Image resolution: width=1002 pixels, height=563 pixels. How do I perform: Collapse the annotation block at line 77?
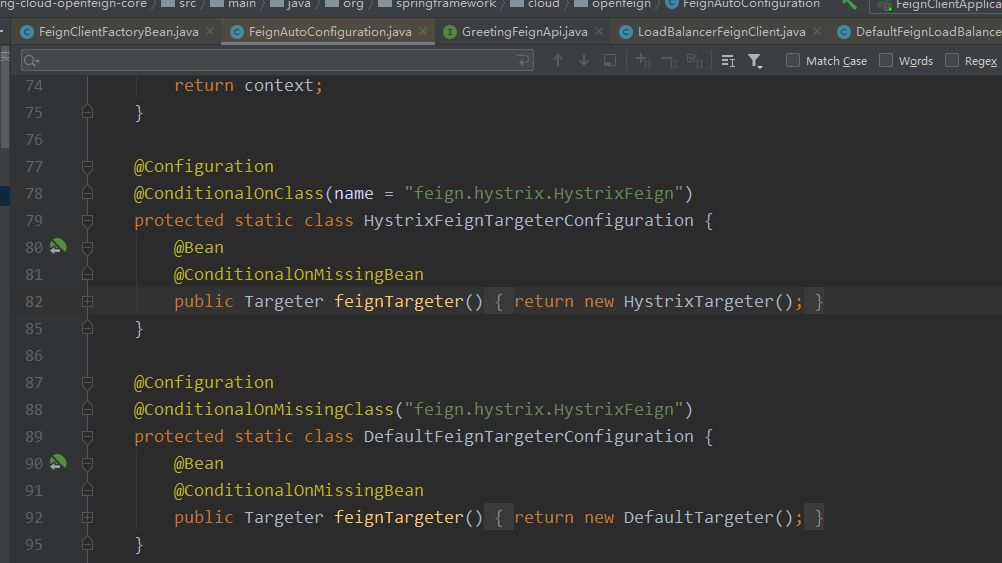(x=88, y=167)
